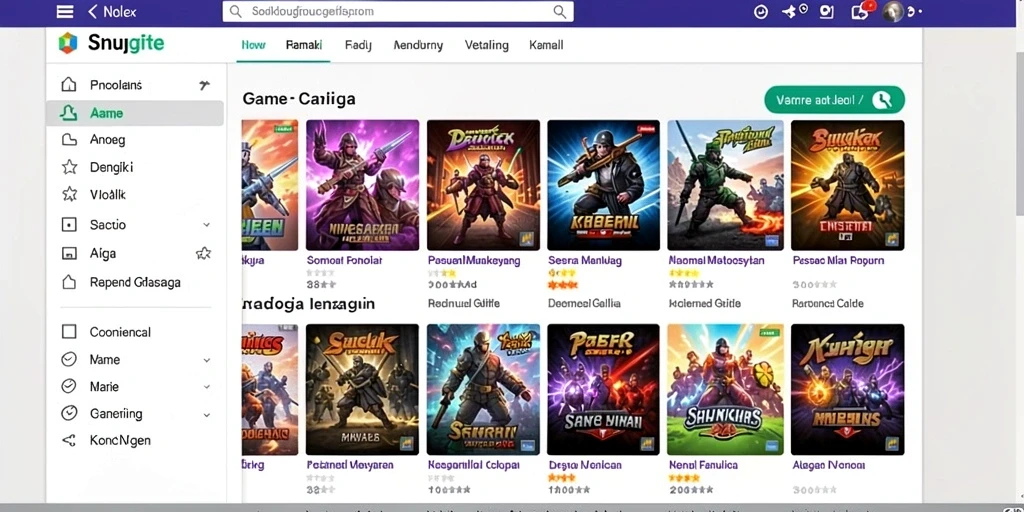
Task: Open Degna Monican game cover
Action: [603, 390]
